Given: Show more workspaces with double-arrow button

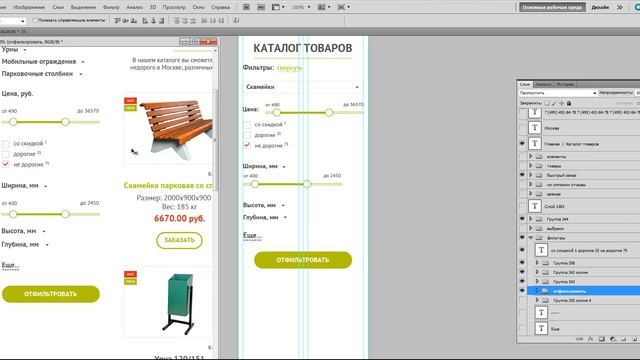Looking at the screenshot, I should point(620,7).
